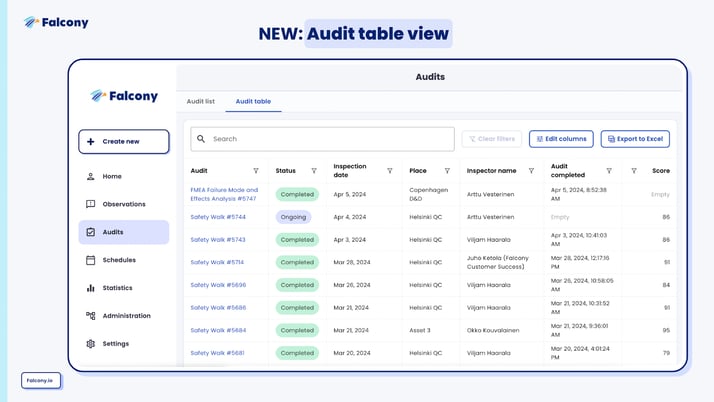Open Observations via its speech bubble icon
This screenshot has width=714, height=402.
91,204
